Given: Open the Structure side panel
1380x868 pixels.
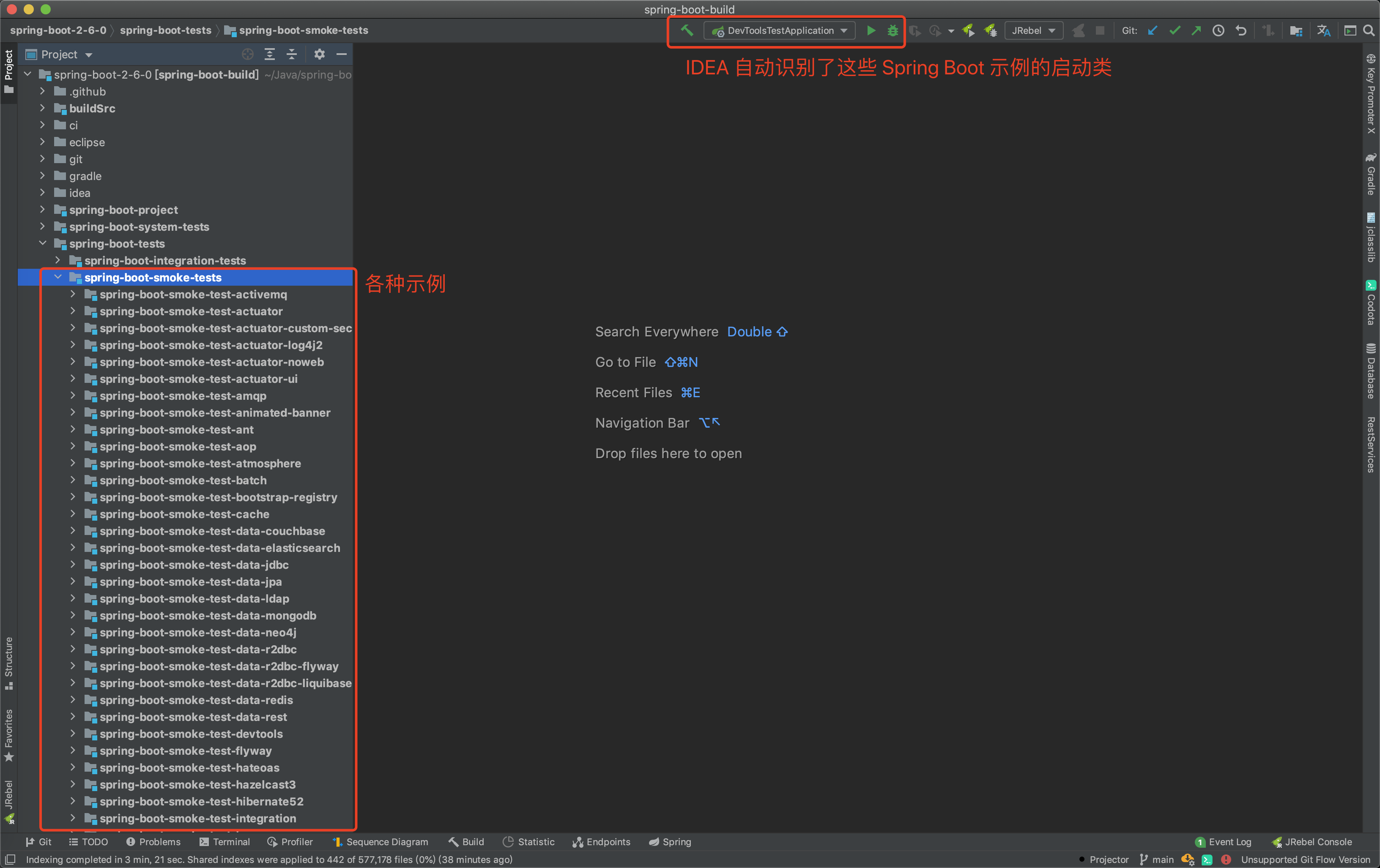Looking at the screenshot, I should 8,663.
